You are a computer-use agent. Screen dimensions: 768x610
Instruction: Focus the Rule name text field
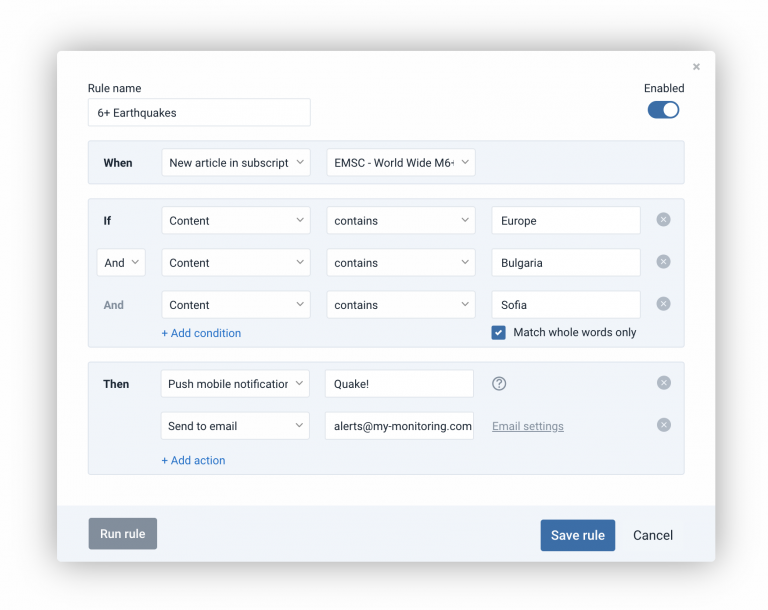(199, 113)
